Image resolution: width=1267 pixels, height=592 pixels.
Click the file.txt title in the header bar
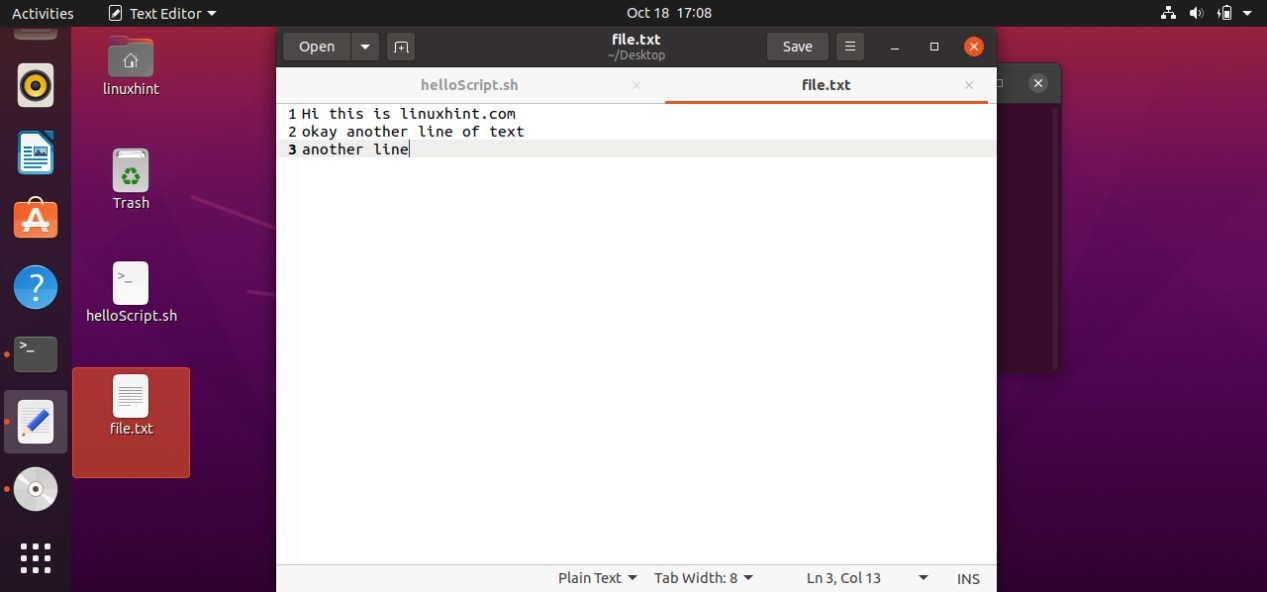[636, 39]
